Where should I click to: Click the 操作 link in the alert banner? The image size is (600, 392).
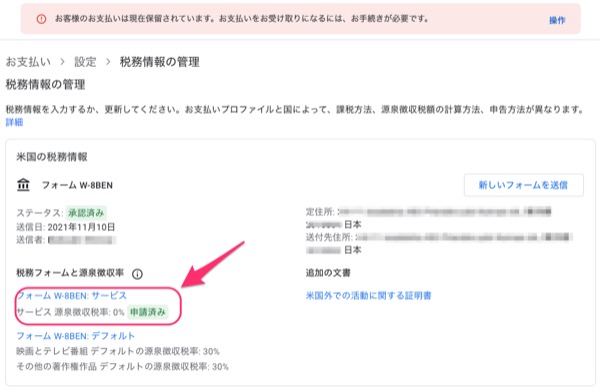[557, 20]
